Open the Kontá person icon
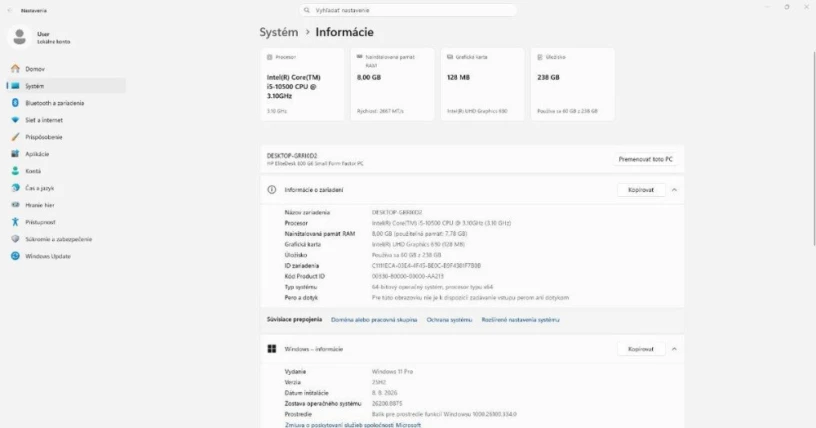 [x=15, y=171]
